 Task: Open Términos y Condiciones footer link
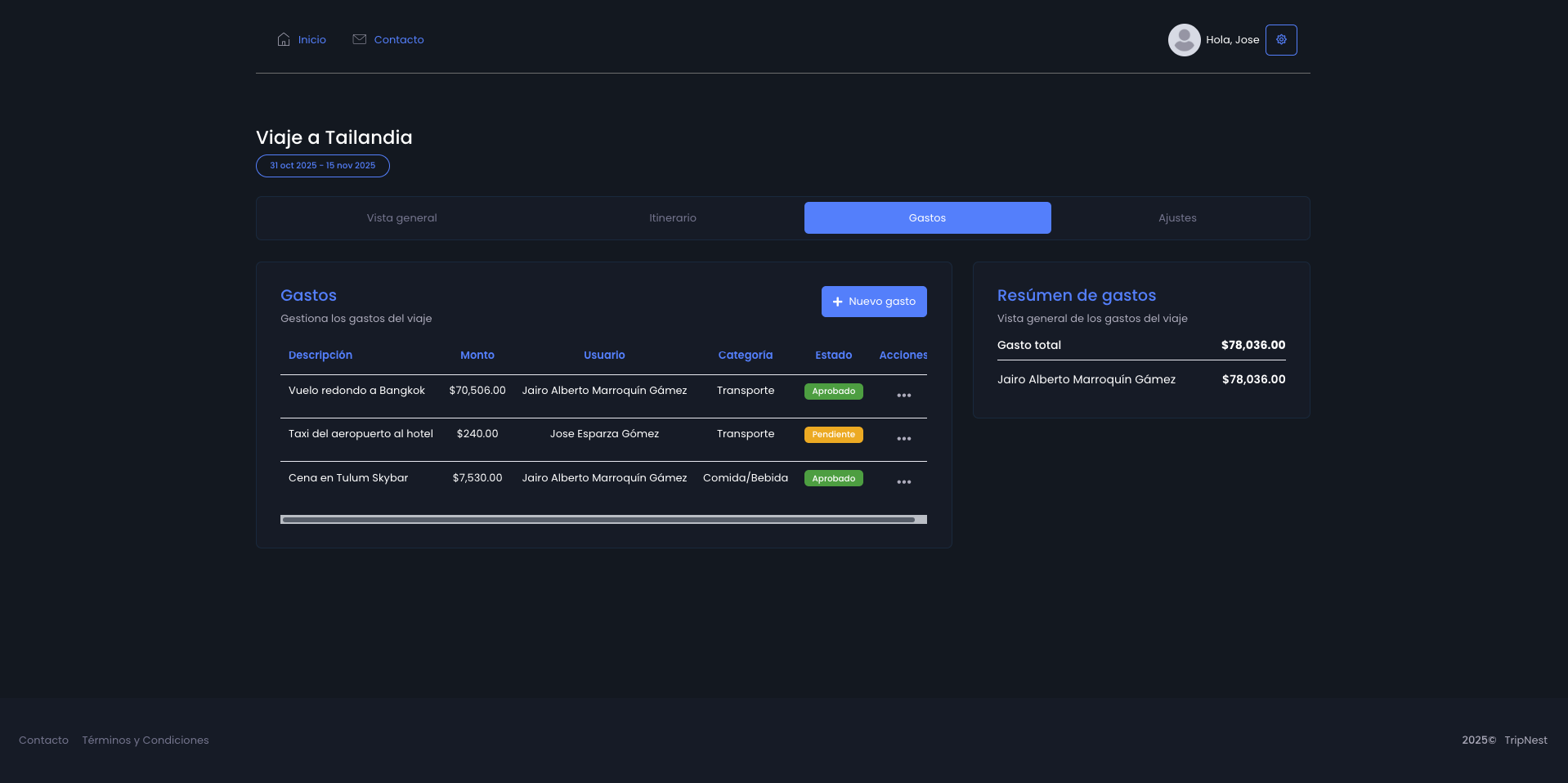click(145, 740)
